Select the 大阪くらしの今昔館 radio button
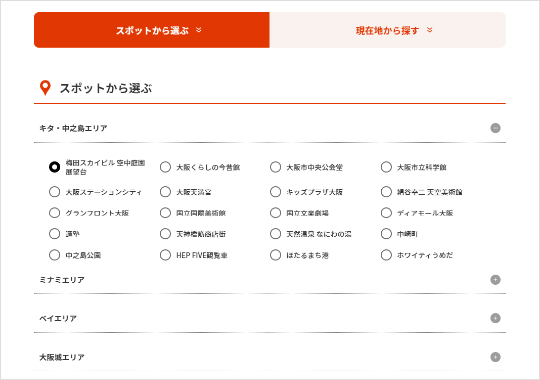540x380 pixels. click(x=165, y=167)
